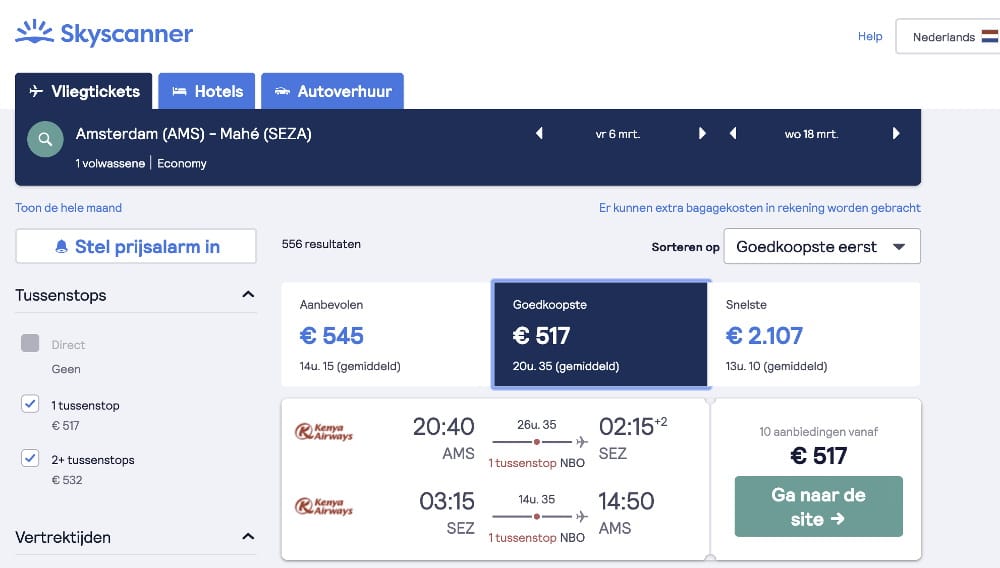Click Toon de hele maand link

click(68, 208)
